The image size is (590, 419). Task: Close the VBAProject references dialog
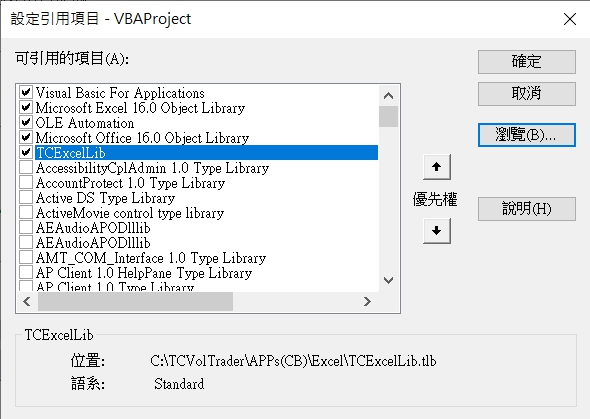pos(570,19)
